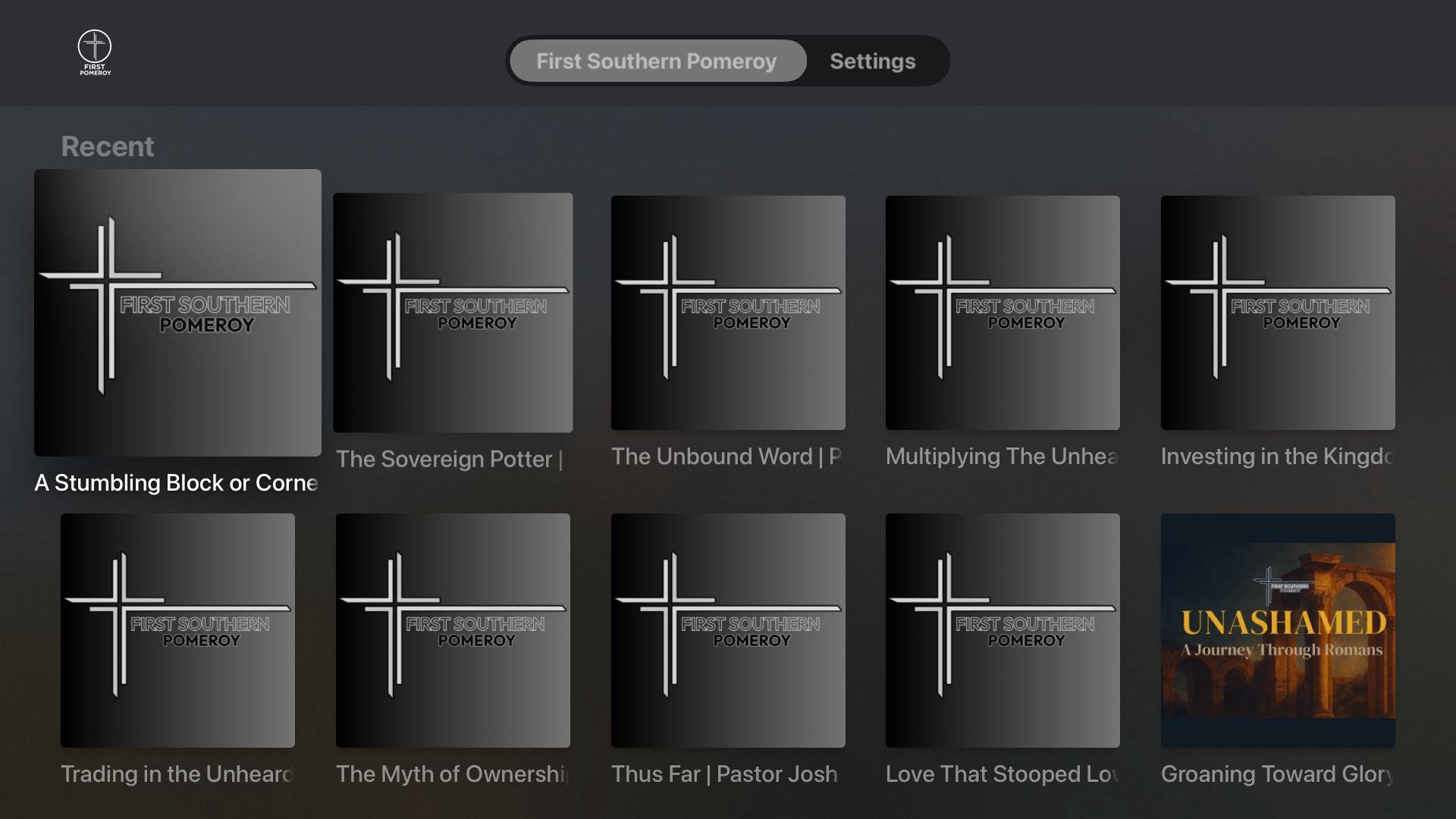Open The Sovereign Potter sermon thumbnail
Viewport: 1456px width, 819px height.
tap(453, 312)
